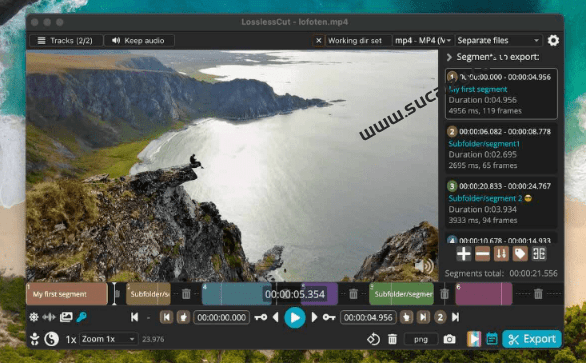This screenshot has width=586, height=363.
Task: Open the Tracks (2/2) panel
Action: [66, 40]
